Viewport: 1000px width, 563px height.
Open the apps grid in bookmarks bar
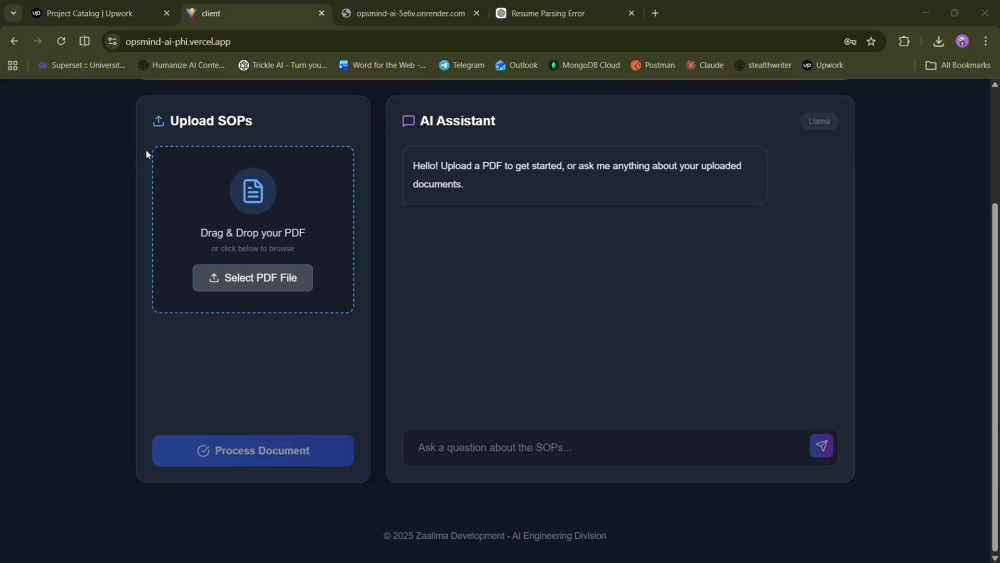tap(13, 65)
